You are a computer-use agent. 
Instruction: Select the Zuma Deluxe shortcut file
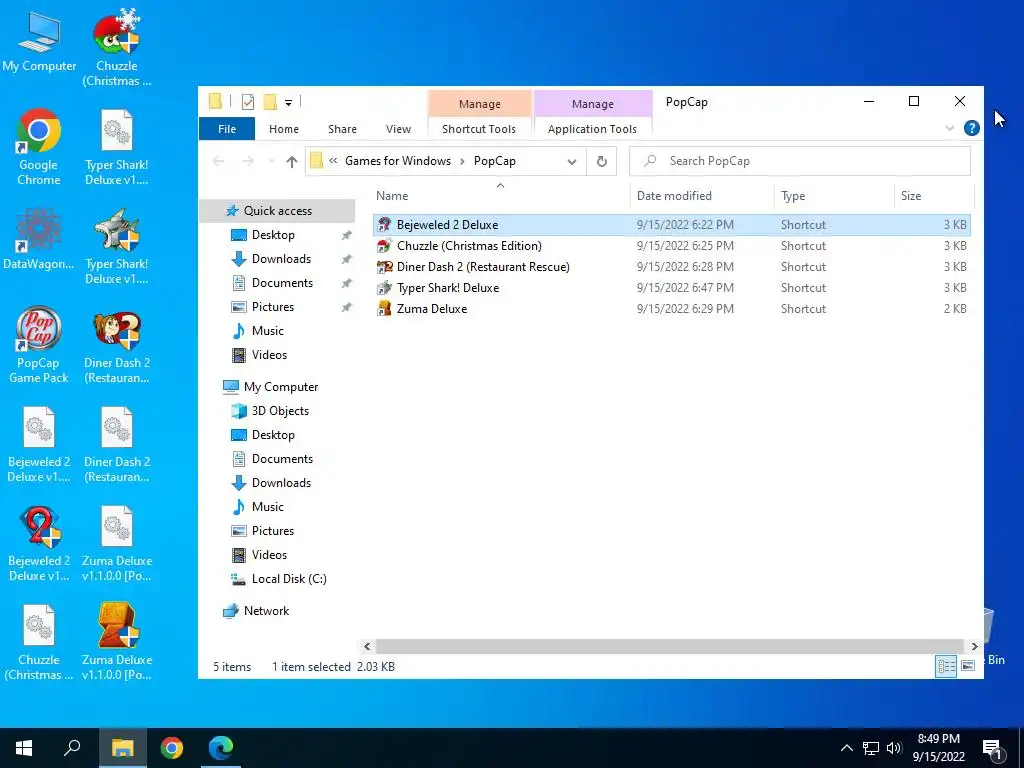coord(671,308)
